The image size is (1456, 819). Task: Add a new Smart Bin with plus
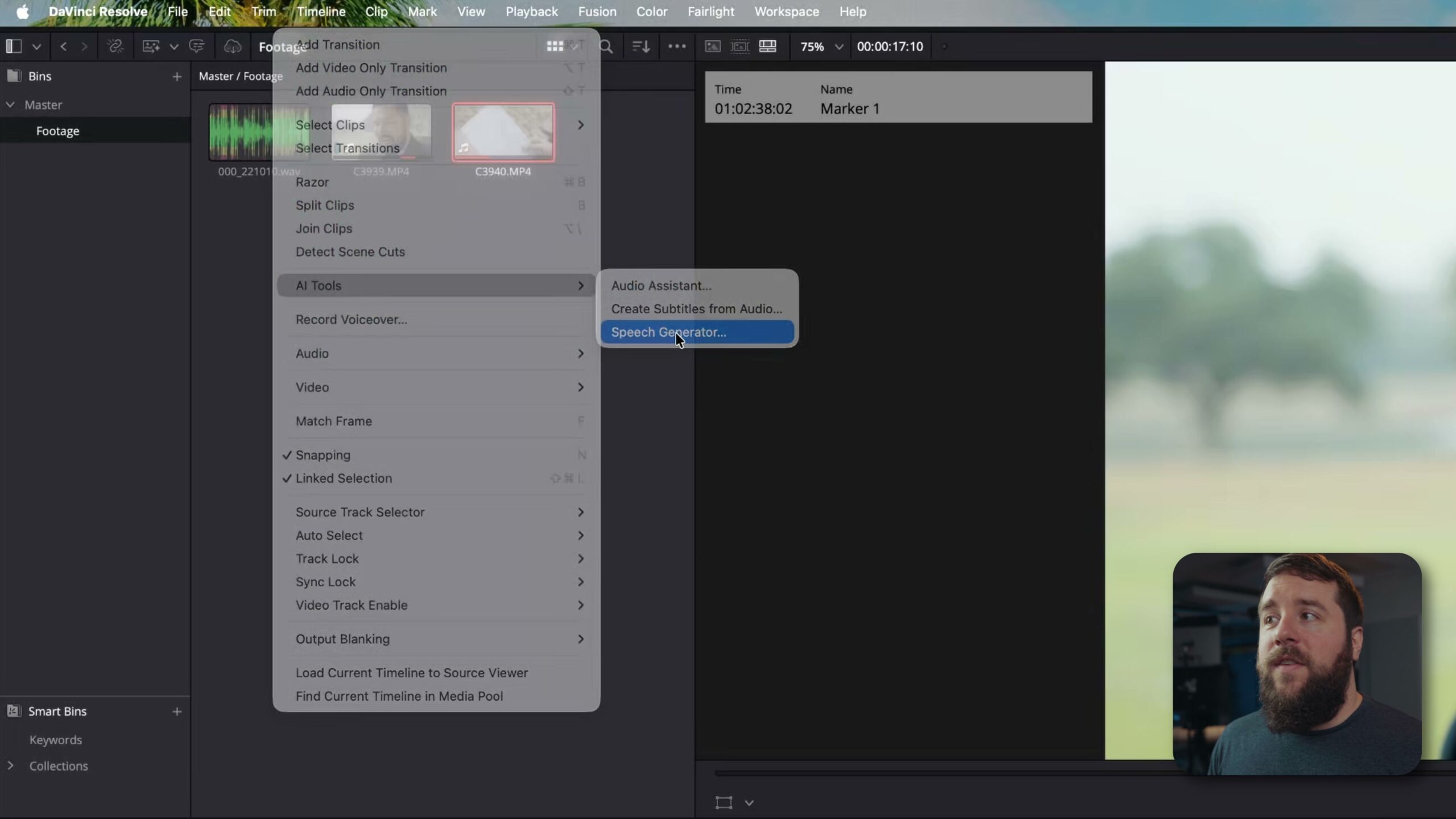[x=177, y=712]
